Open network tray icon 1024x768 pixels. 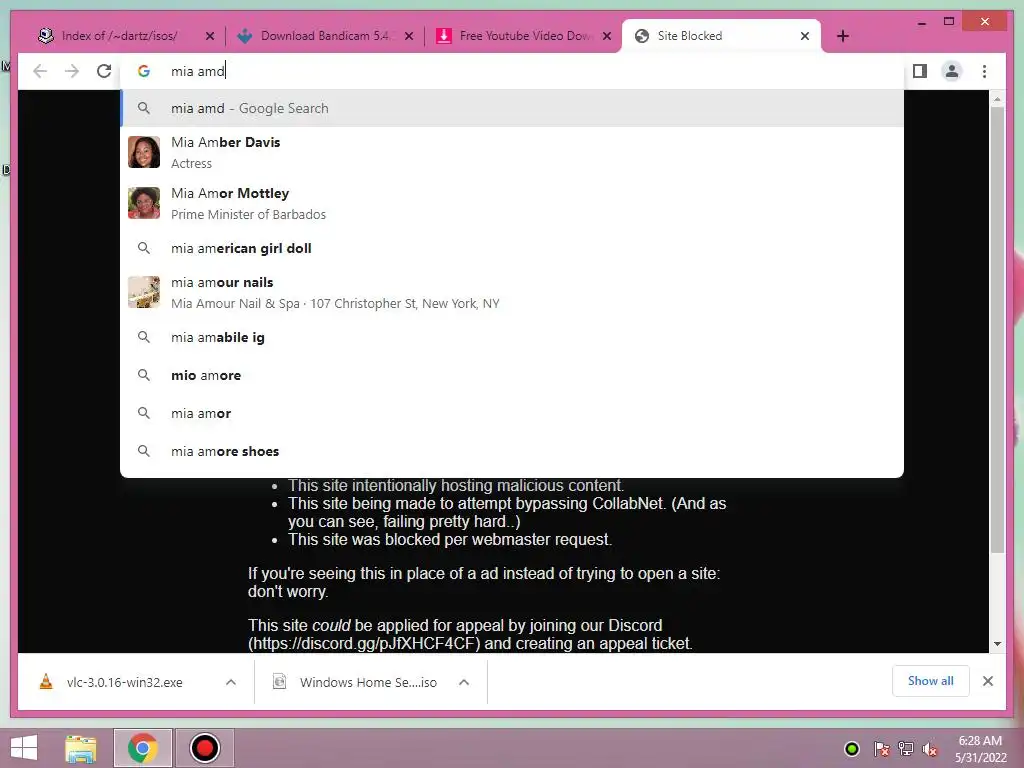(x=906, y=749)
